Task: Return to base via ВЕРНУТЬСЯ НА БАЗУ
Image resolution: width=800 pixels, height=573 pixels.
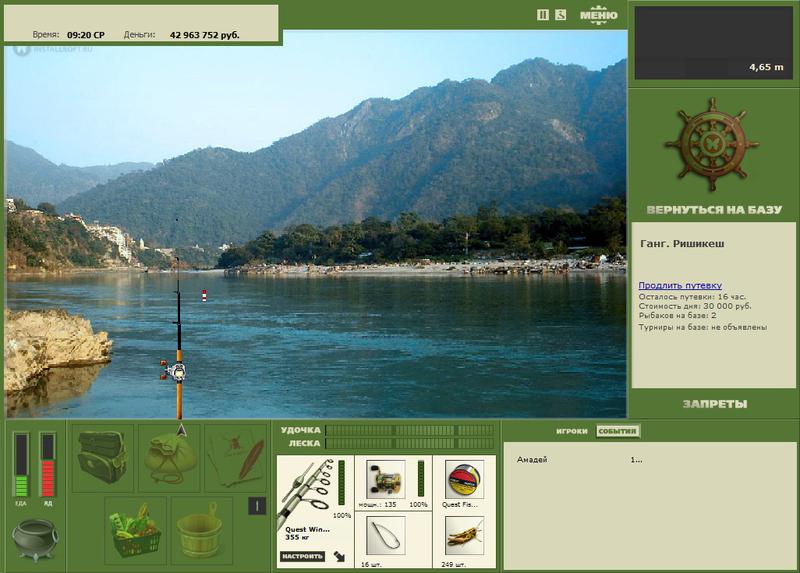Action: 714,210
